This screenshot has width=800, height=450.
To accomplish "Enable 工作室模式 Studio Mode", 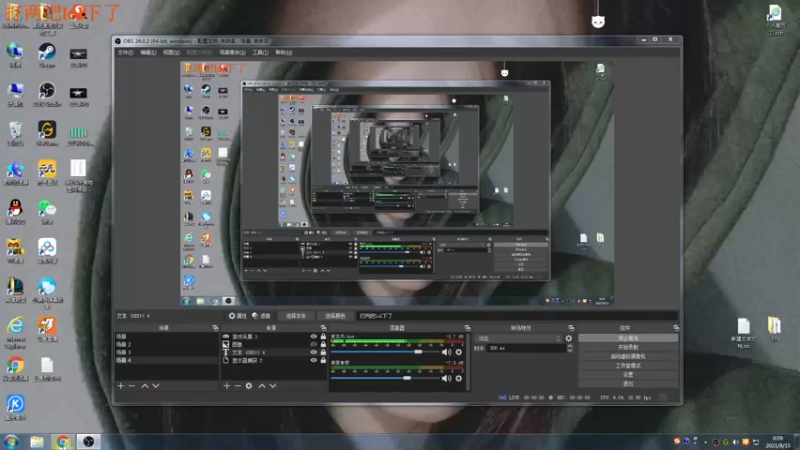I will point(628,366).
